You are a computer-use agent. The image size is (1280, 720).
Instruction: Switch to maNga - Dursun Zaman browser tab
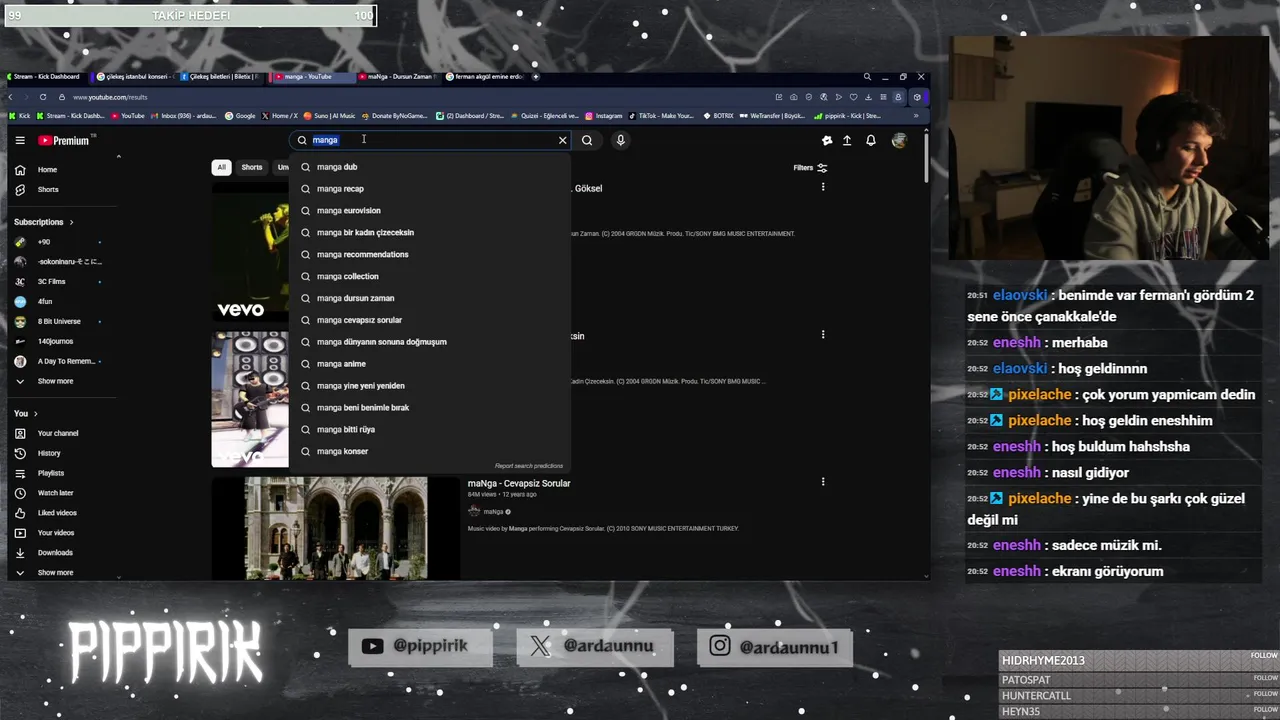[x=396, y=77]
